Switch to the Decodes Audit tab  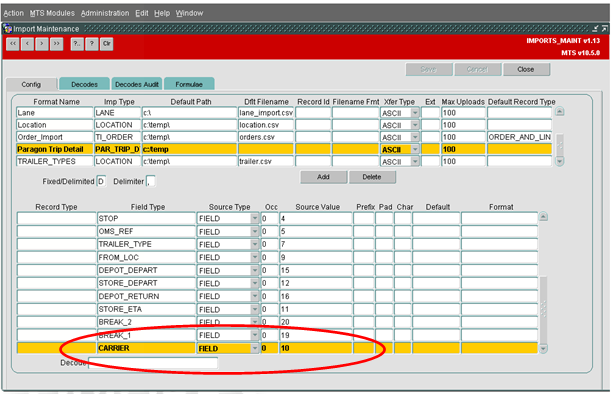tap(137, 84)
